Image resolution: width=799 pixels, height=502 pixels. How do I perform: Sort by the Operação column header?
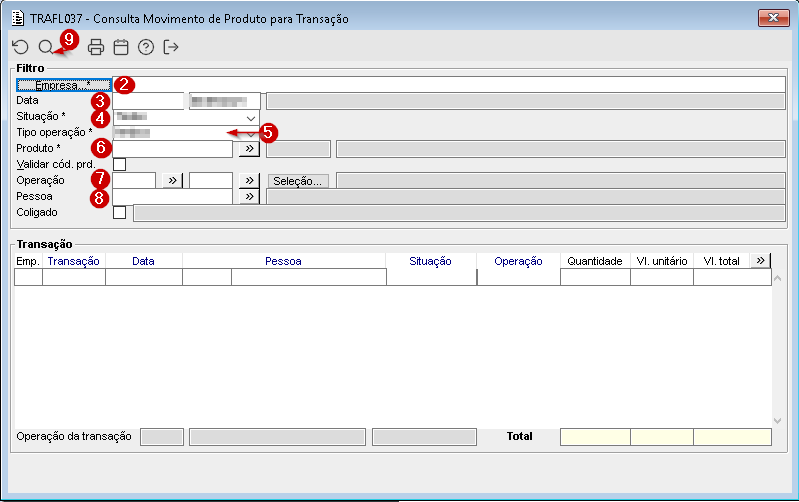[x=518, y=261]
